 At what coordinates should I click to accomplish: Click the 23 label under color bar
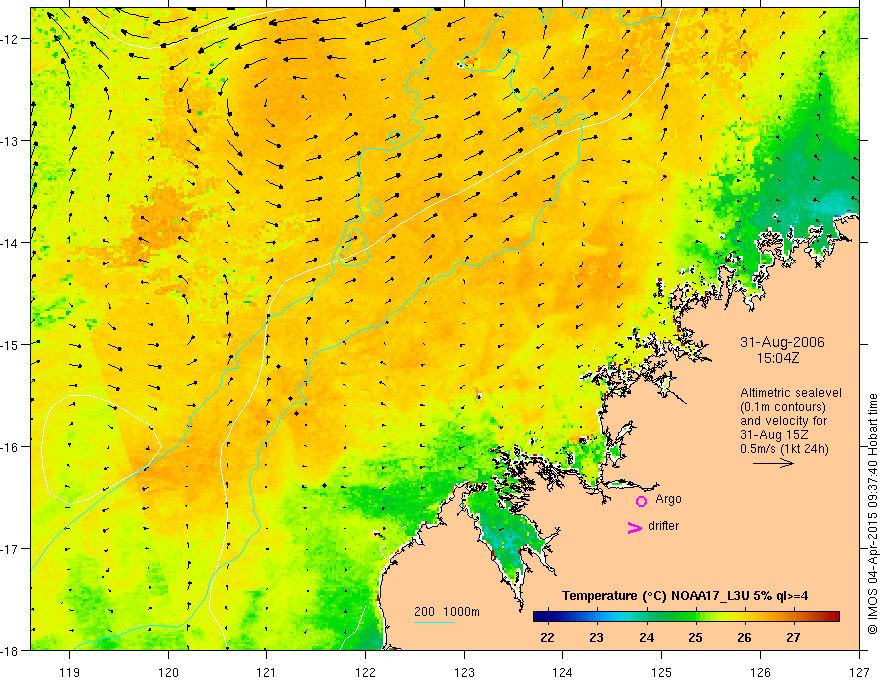pyautogui.click(x=597, y=638)
